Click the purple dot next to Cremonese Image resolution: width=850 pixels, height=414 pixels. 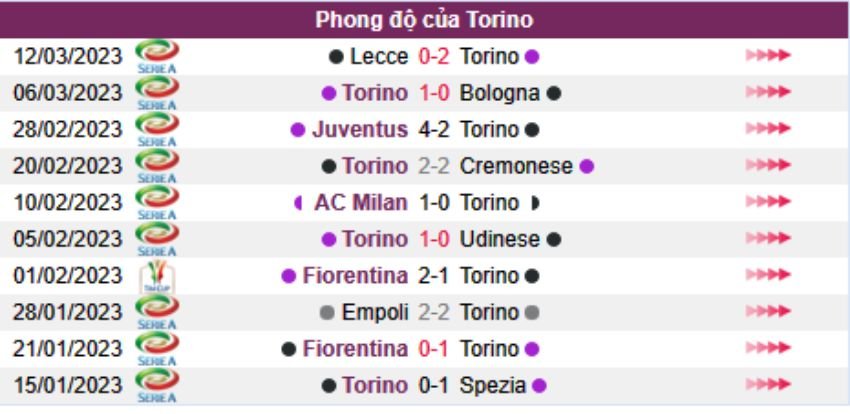click(x=587, y=166)
